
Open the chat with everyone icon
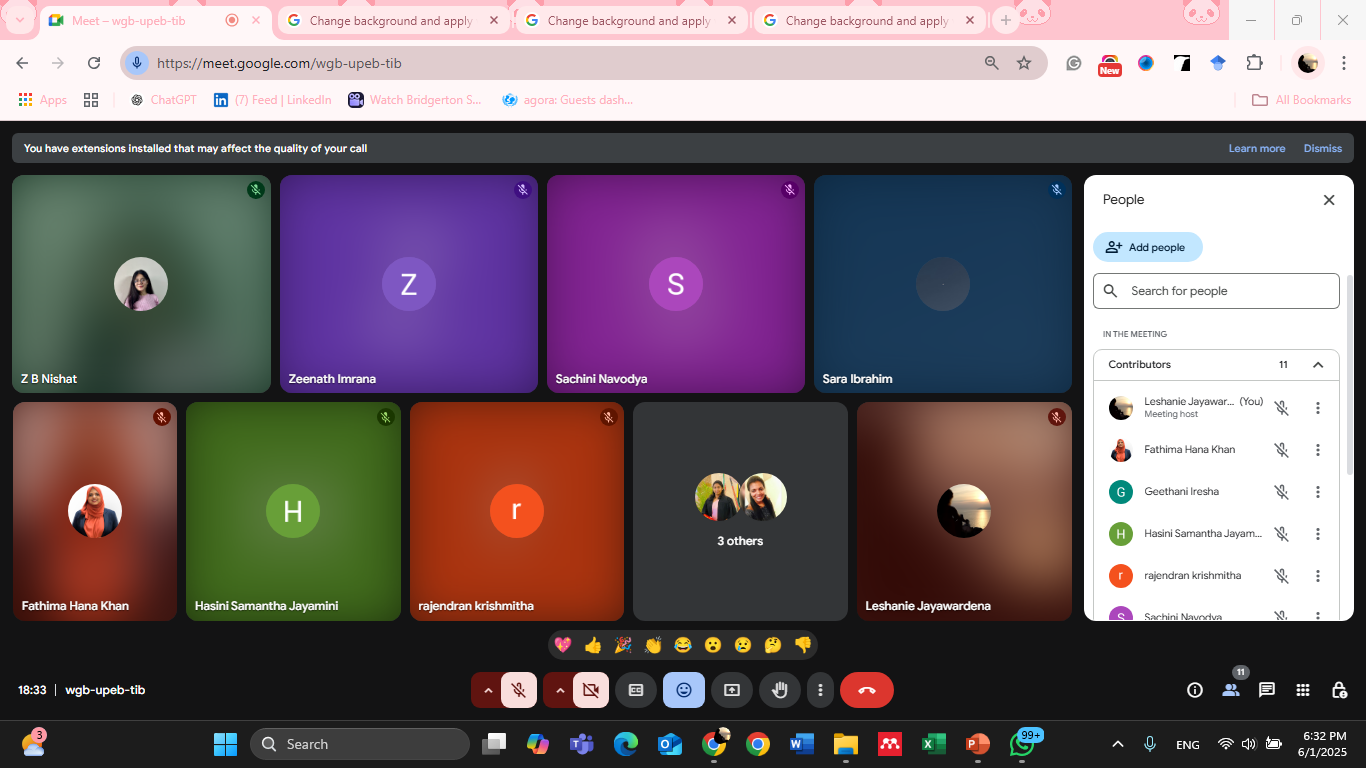1267,690
